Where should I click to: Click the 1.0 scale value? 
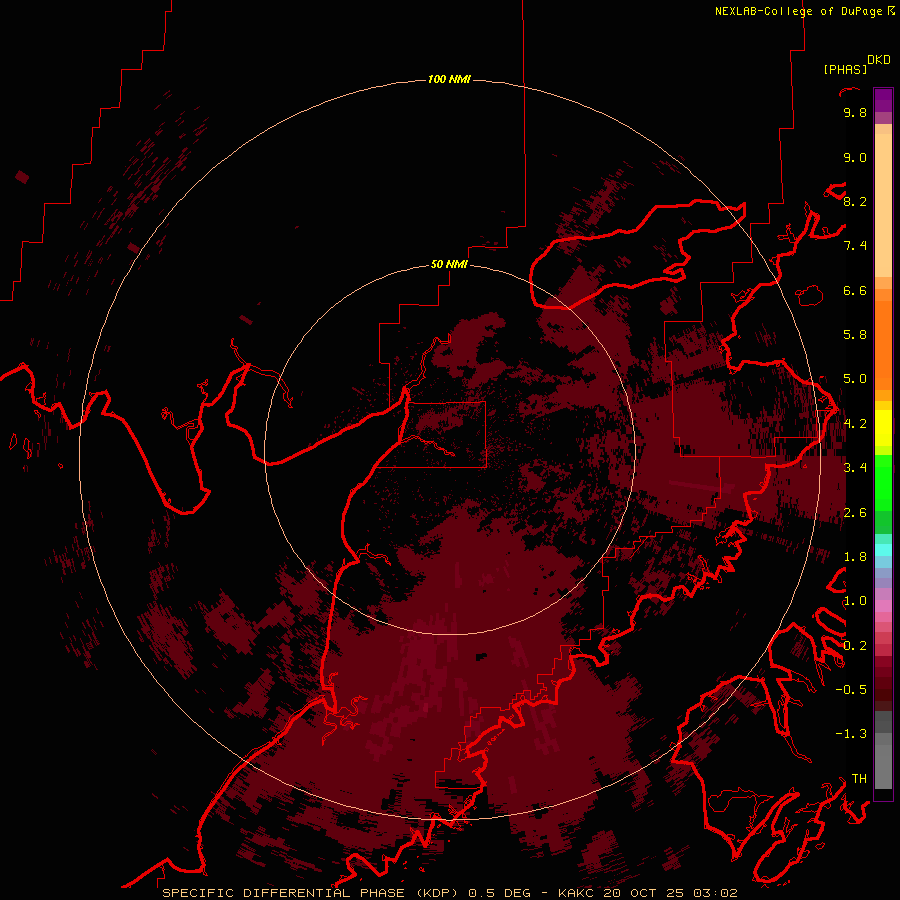(855, 601)
